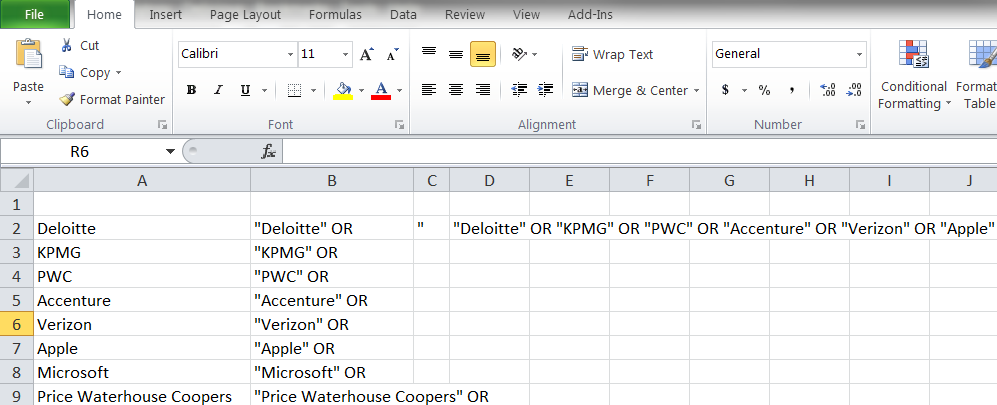Image resolution: width=997 pixels, height=405 pixels.
Task: Click the Paste clipboard icon
Action: point(29,53)
